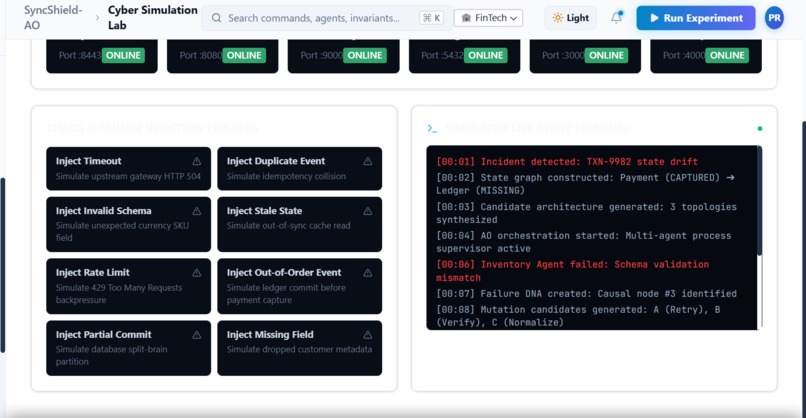Click 'Simulate dropped customer metadata' text

point(299,349)
